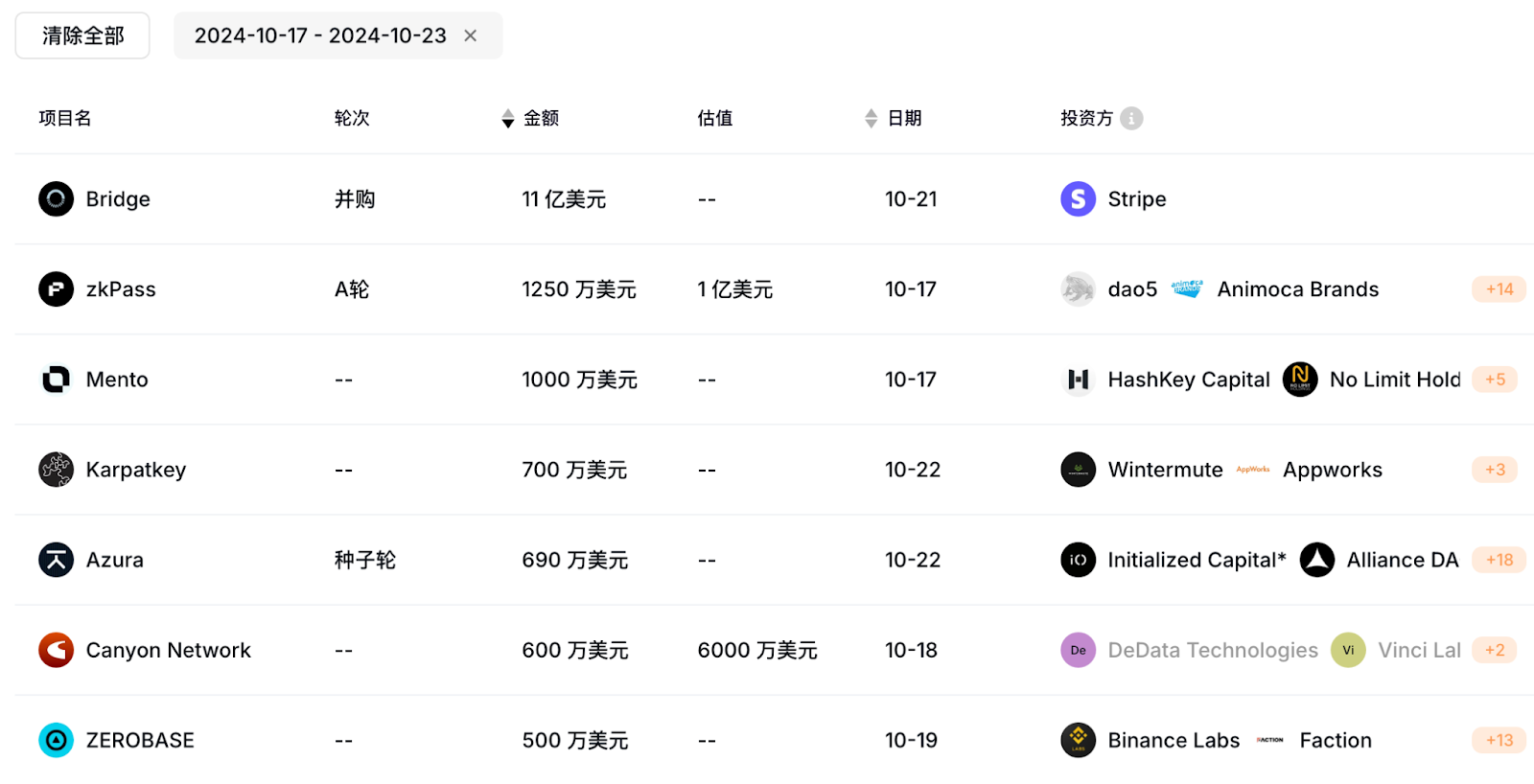Click the Faction investor logo icon
The image size is (1534, 784).
tap(1269, 740)
